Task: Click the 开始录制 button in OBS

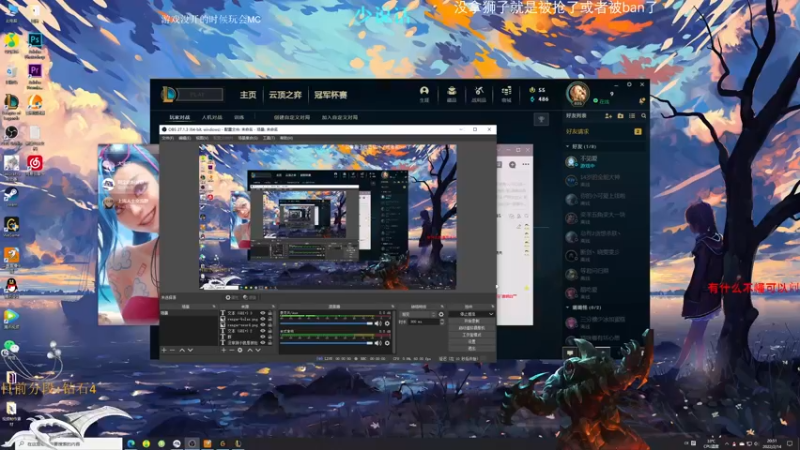Action: click(x=472, y=321)
